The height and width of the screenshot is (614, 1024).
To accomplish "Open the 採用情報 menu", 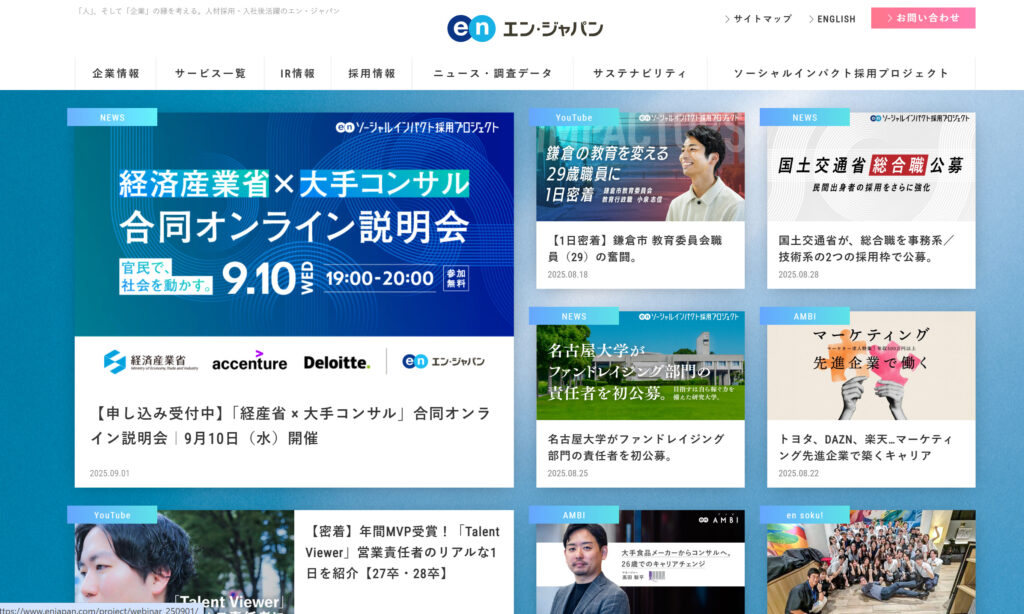I will click(372, 73).
